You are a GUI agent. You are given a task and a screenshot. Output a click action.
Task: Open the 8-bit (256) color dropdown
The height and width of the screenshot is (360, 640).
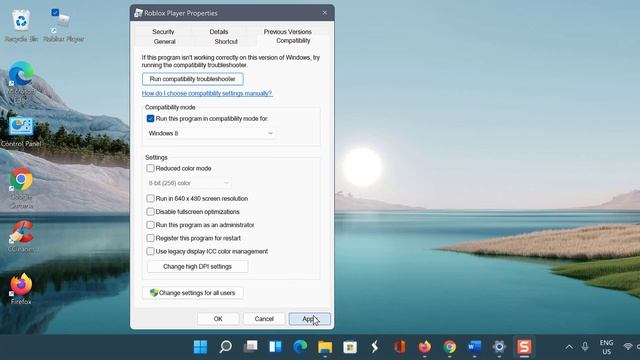[189, 183]
